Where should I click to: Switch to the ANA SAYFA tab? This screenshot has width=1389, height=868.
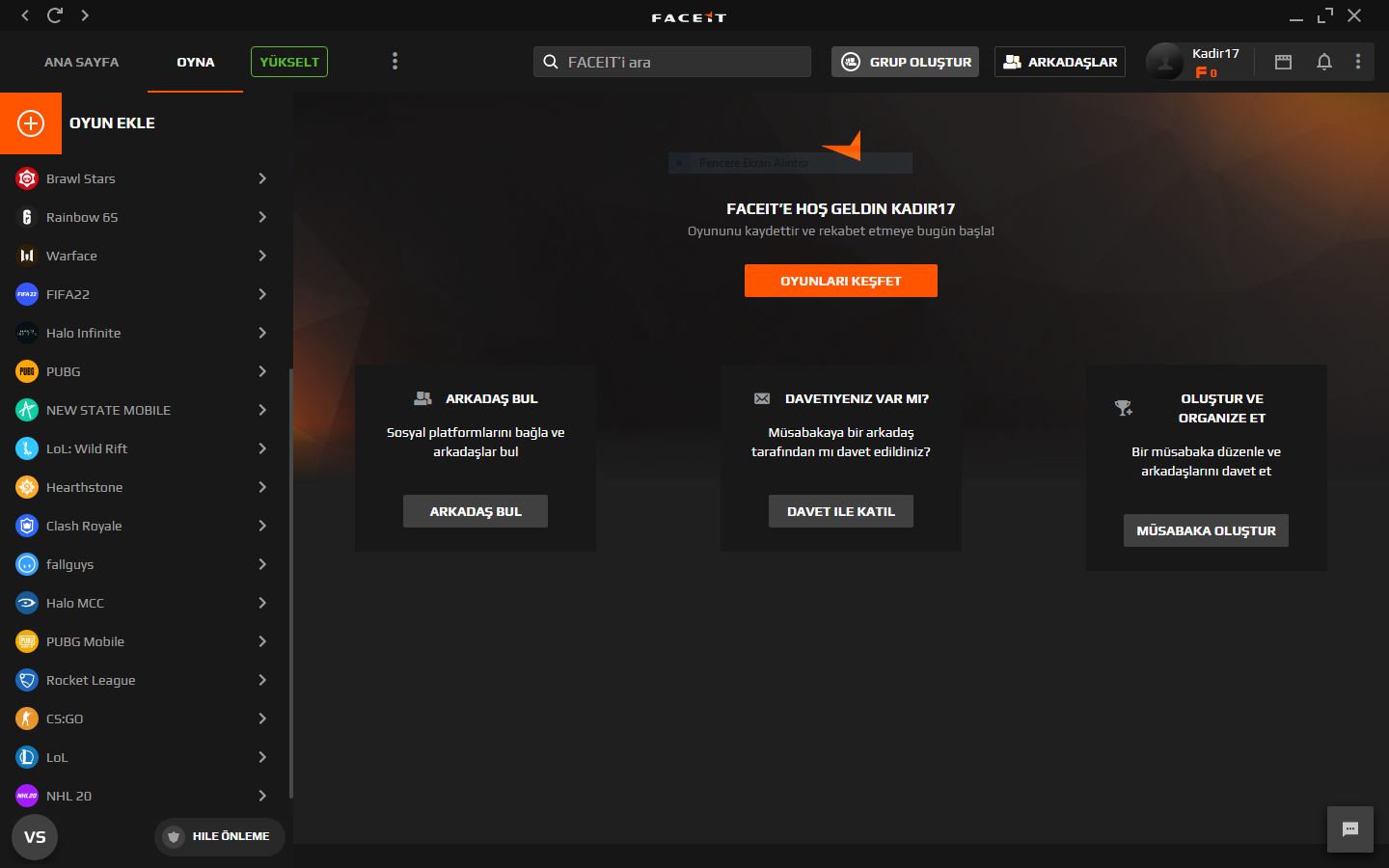[82, 62]
